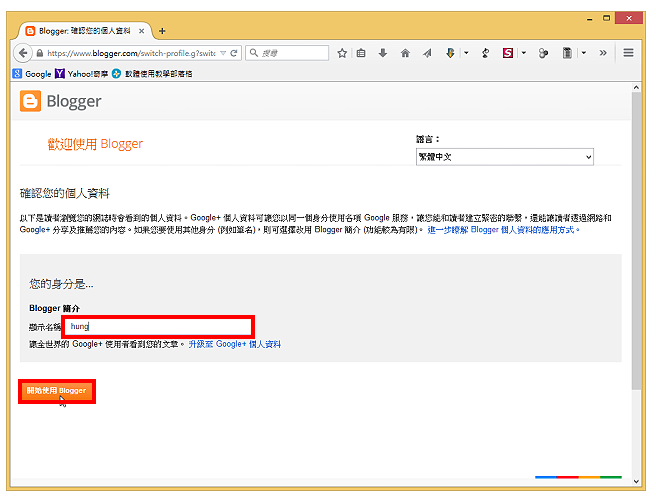
Task: Expand dropdown next to red S icon
Action: [523, 53]
